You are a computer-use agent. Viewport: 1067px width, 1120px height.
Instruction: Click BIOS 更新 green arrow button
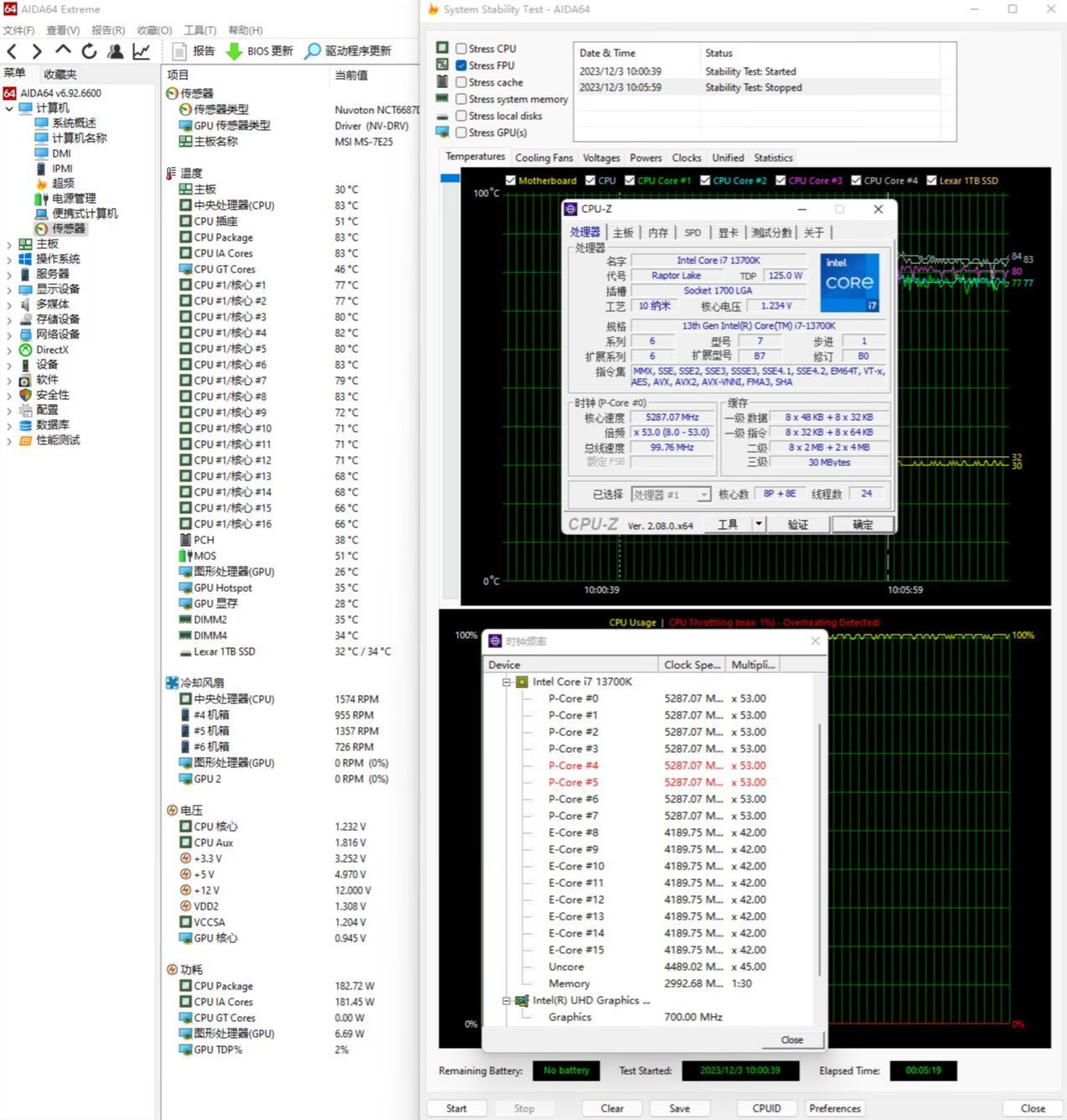(x=259, y=51)
